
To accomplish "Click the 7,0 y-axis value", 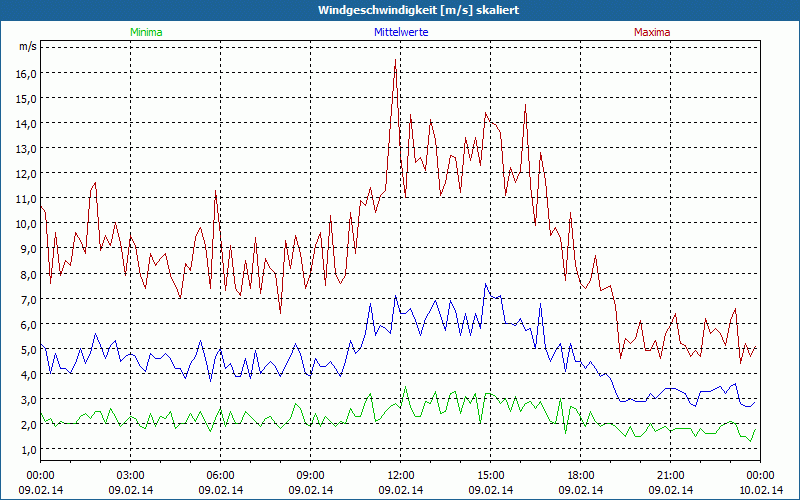I will 29,299.
